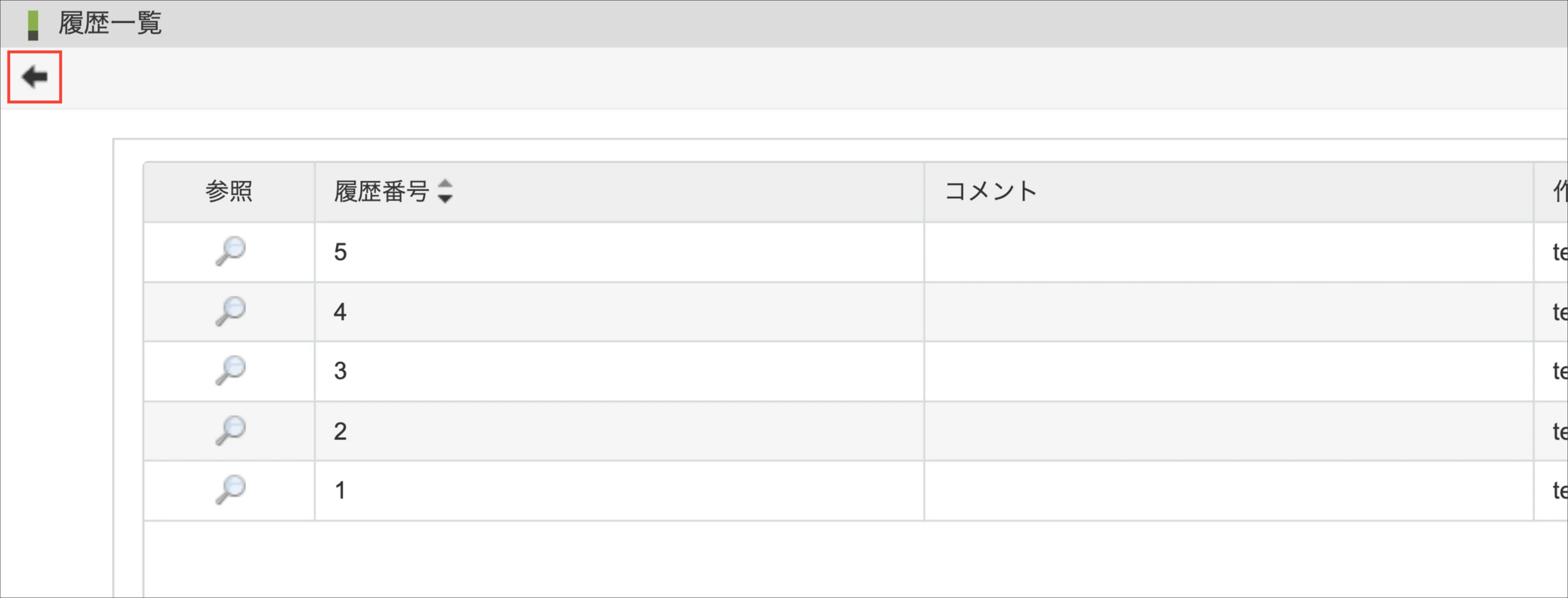Click the 履歴番号 column header text
This screenshot has height=598, width=1568.
click(x=382, y=191)
